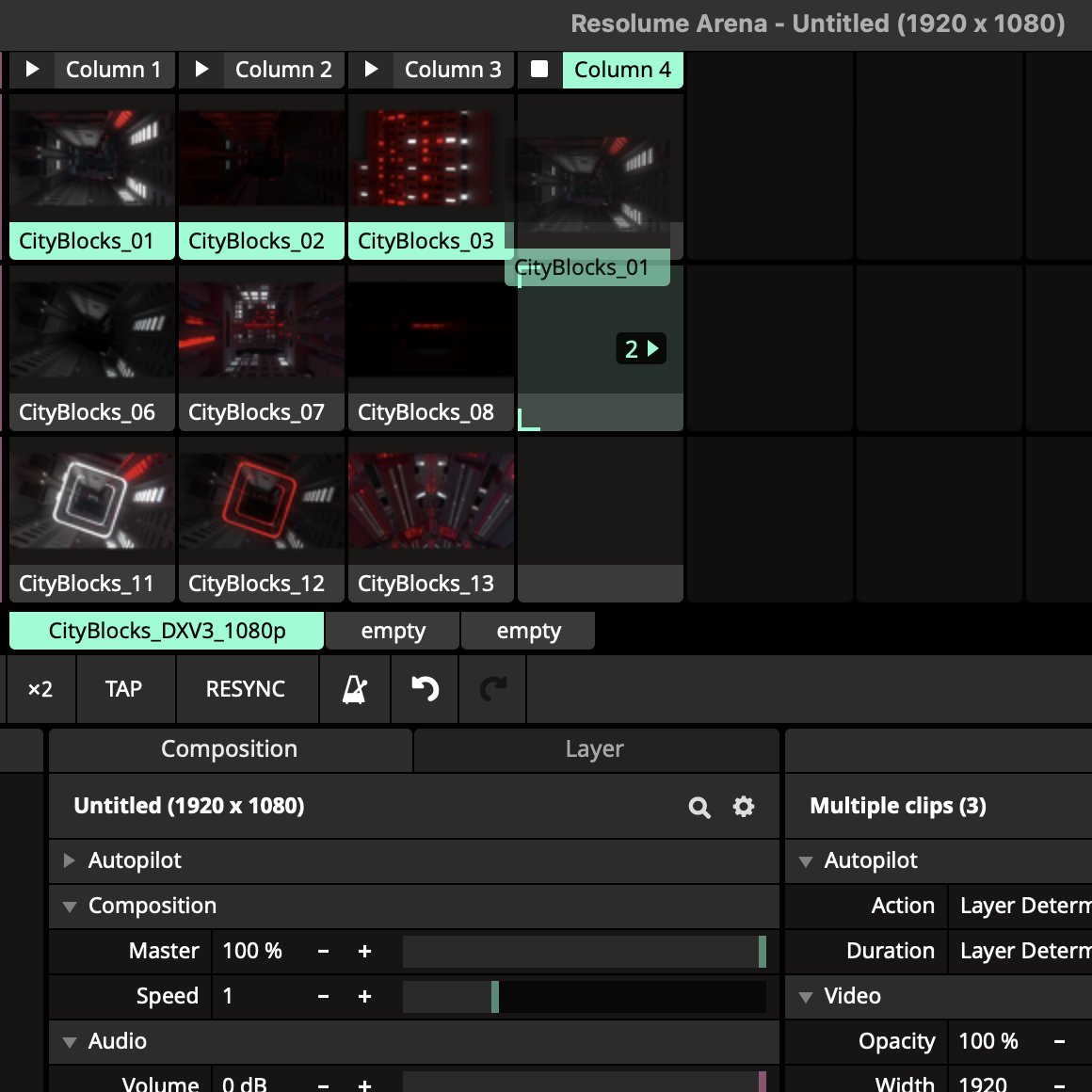1092x1092 pixels.
Task: Deactivate Column 4 with the square button
Action: 539,69
